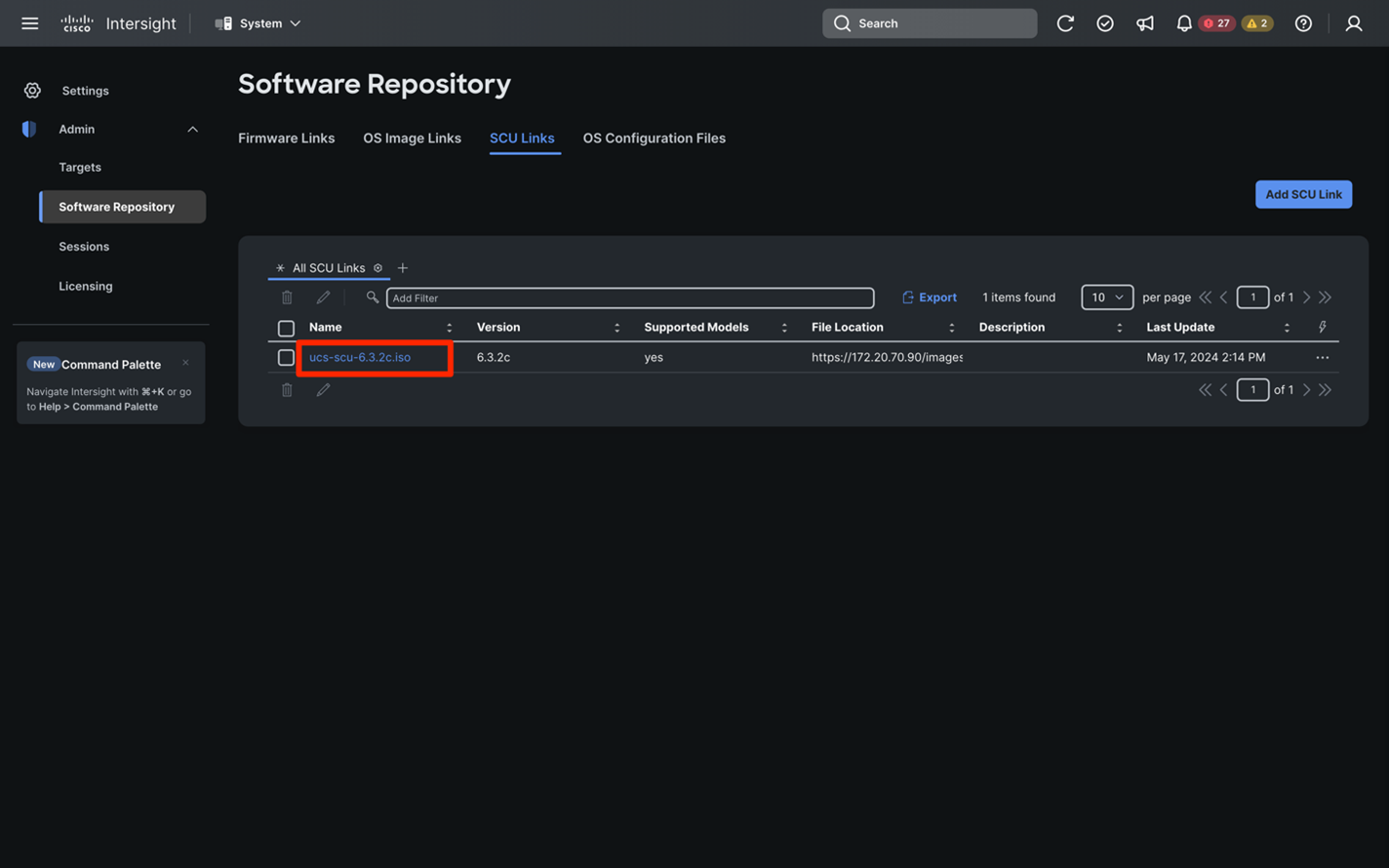This screenshot has width=1389, height=868.
Task: Toggle the select-all checkbox in header
Action: click(286, 329)
